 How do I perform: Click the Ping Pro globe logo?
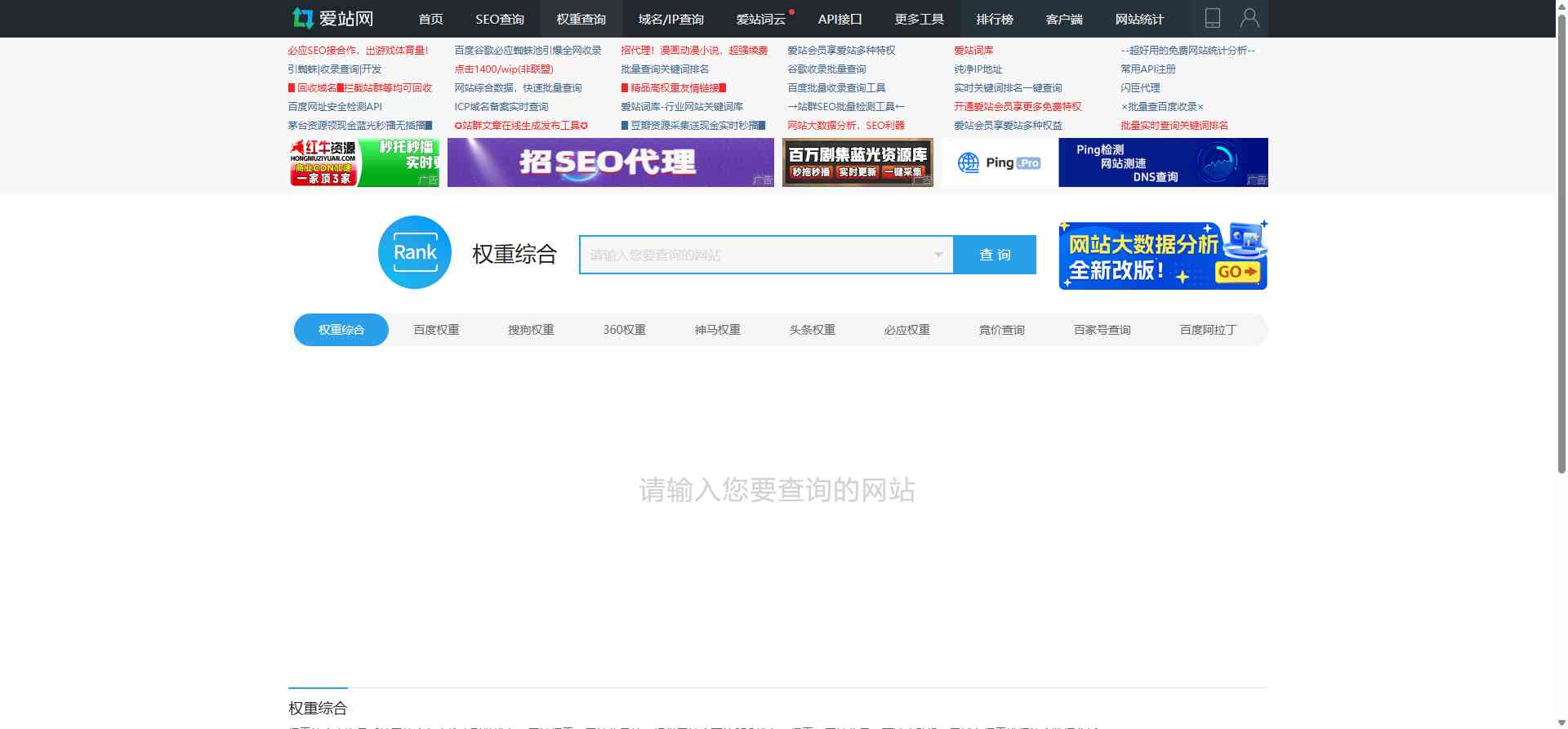coord(969,163)
